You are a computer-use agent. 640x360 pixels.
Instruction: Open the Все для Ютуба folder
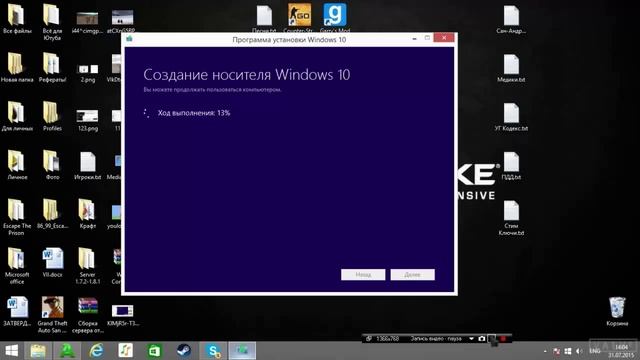pyautogui.click(x=52, y=22)
